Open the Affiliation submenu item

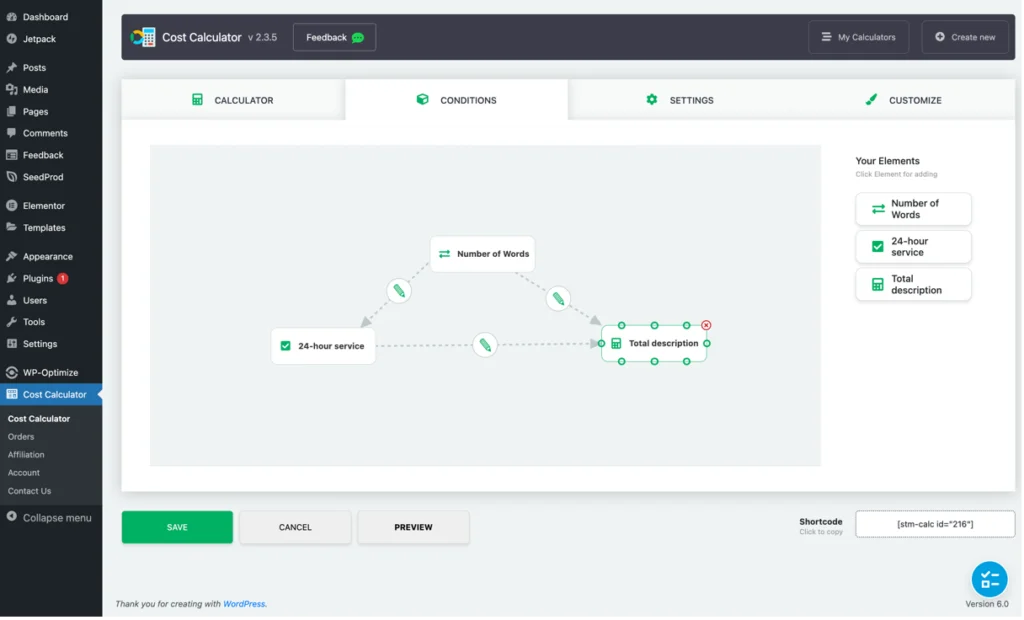[26, 455]
